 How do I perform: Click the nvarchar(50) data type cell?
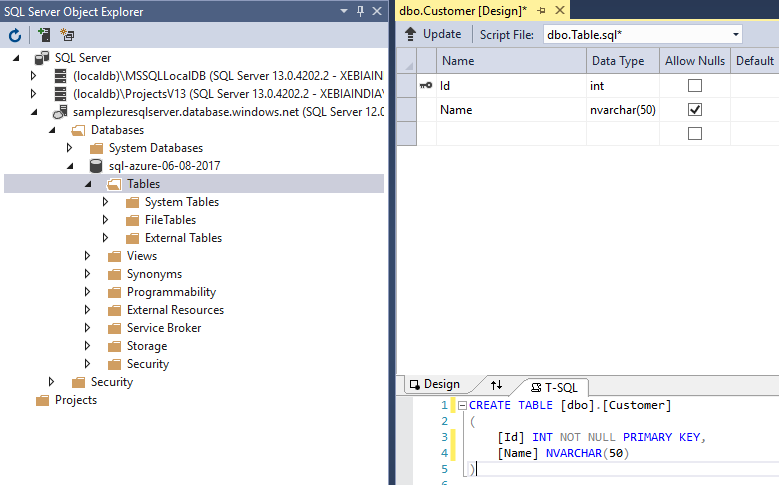click(623, 110)
